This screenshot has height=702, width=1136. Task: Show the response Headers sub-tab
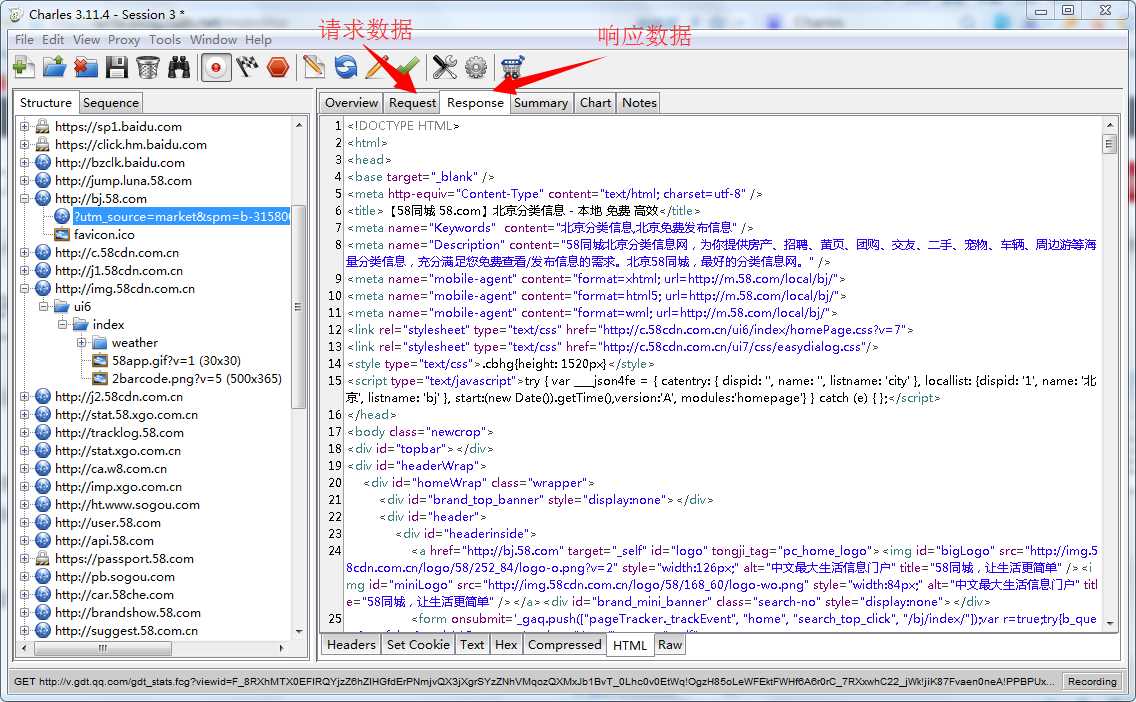[x=351, y=645]
